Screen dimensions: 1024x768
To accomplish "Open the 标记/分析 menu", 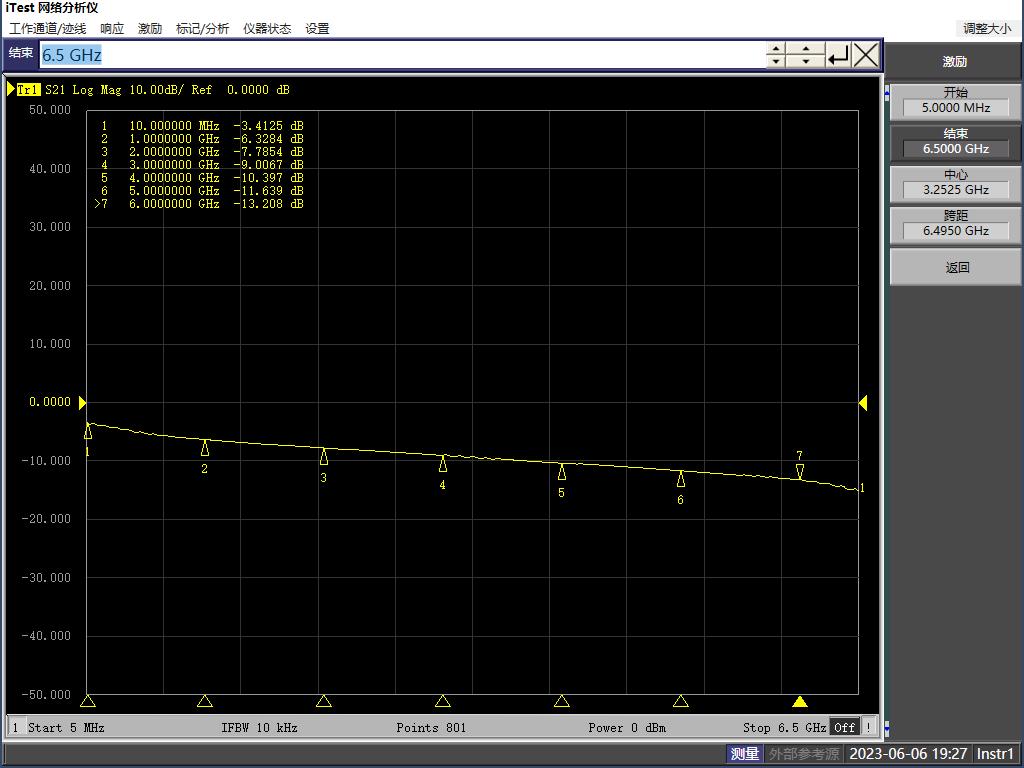I will tap(202, 29).
